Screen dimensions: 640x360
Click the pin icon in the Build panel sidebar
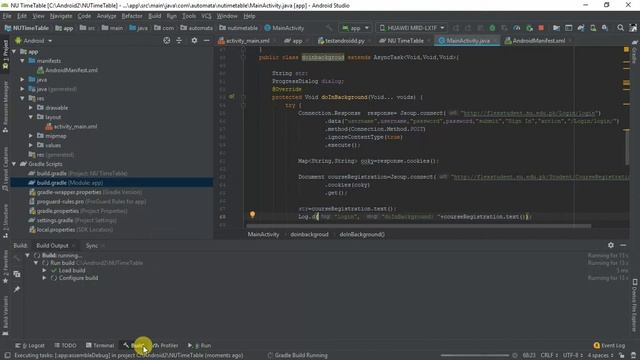point(17,289)
